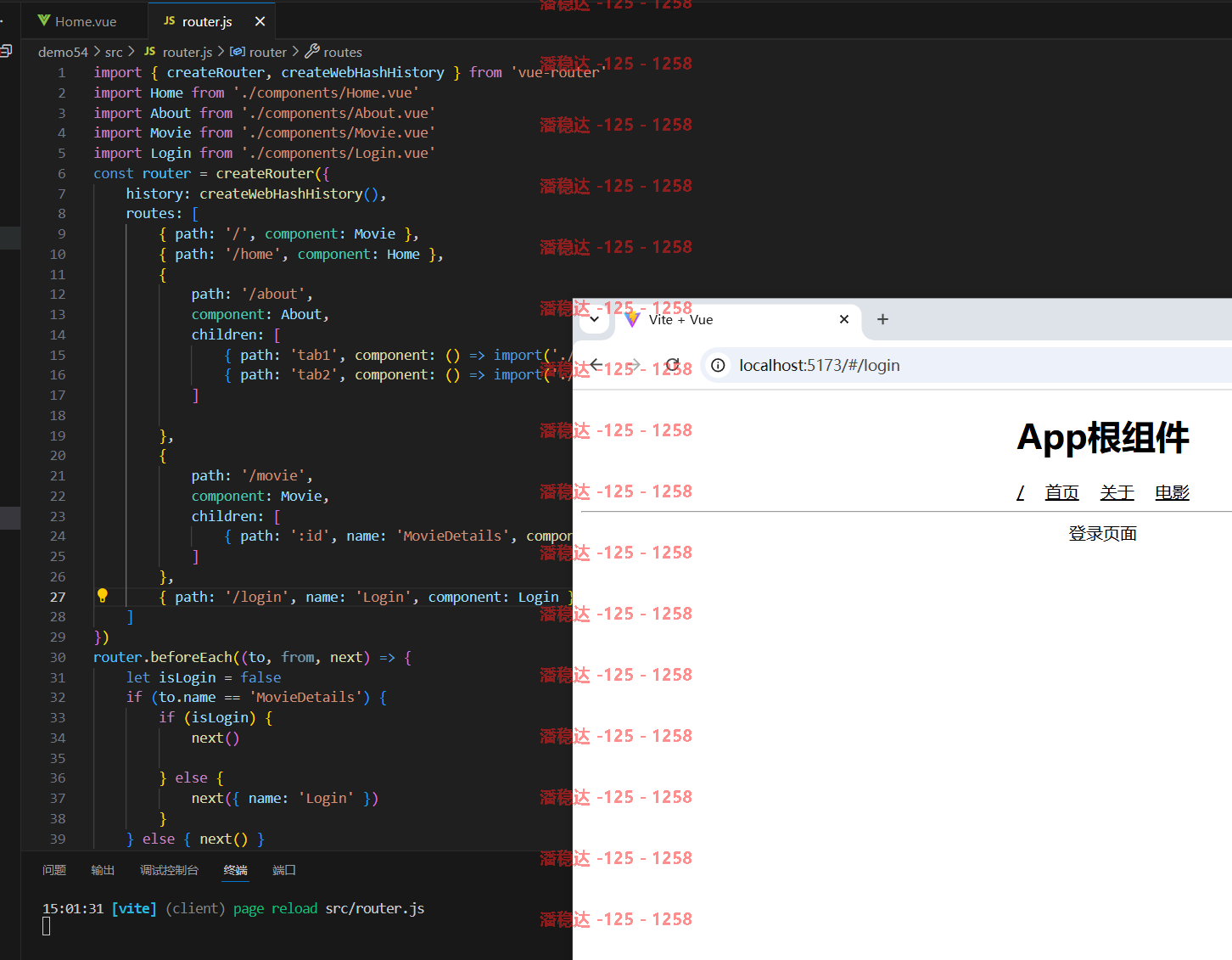Select the 终端 panel tab
The image size is (1232, 960).
coord(236,870)
